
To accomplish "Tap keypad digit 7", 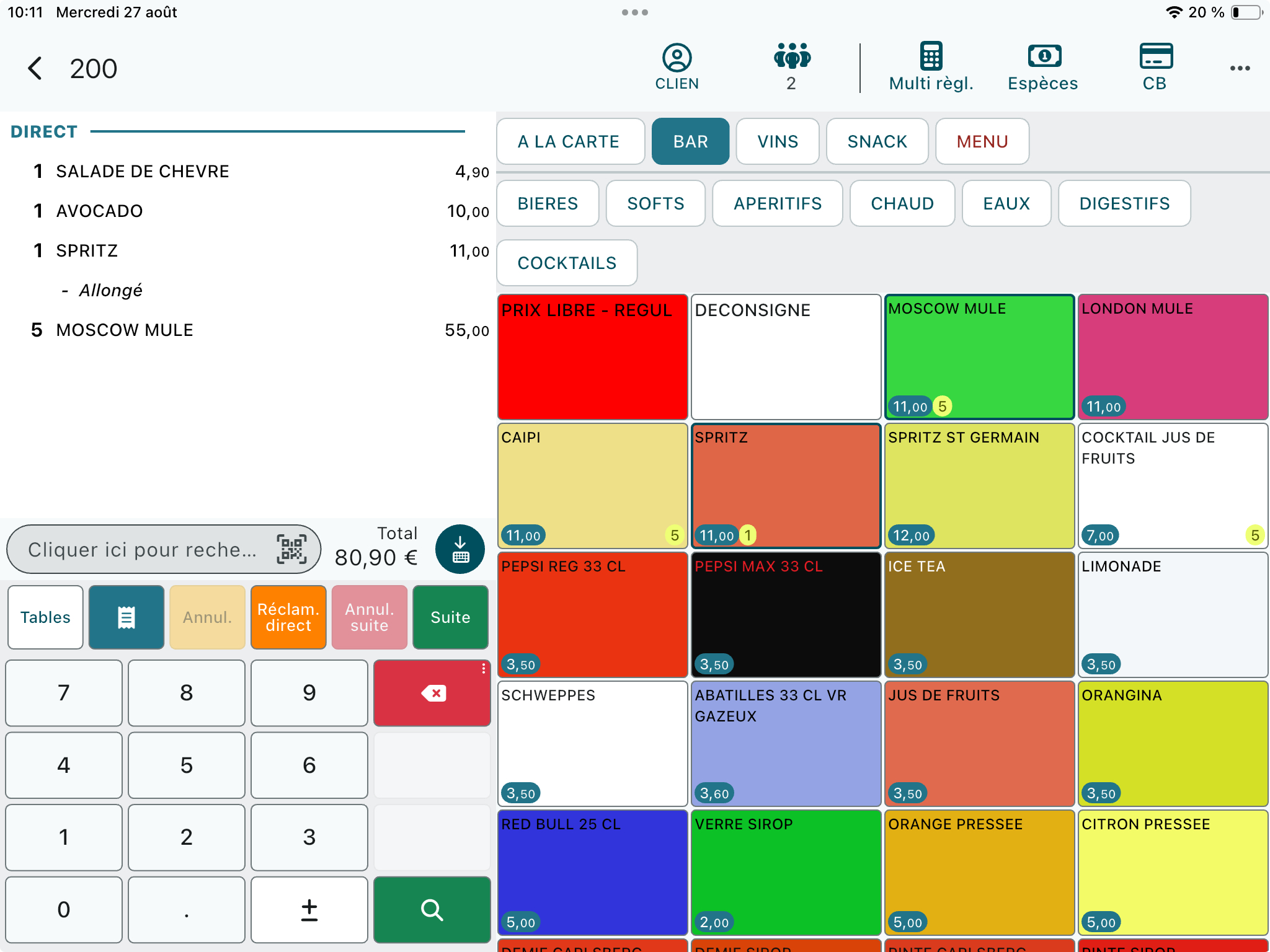I will pyautogui.click(x=64, y=693).
